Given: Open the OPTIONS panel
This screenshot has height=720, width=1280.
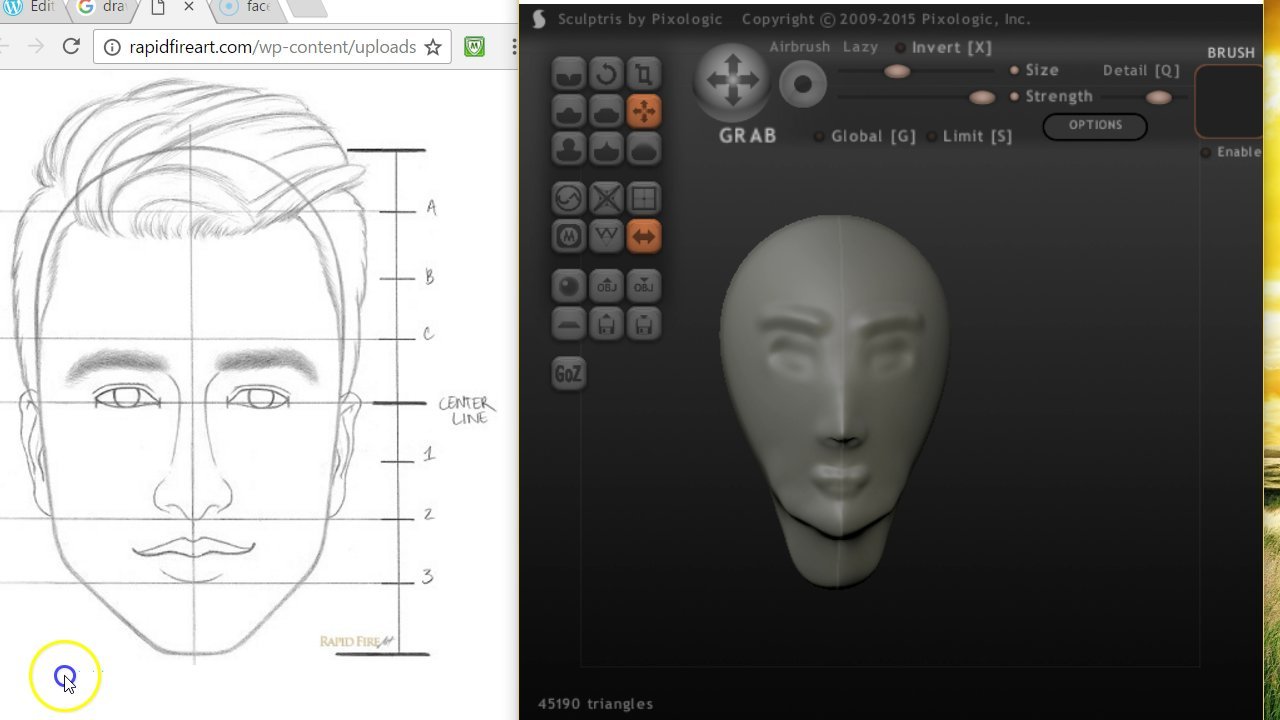Looking at the screenshot, I should click(x=1095, y=126).
